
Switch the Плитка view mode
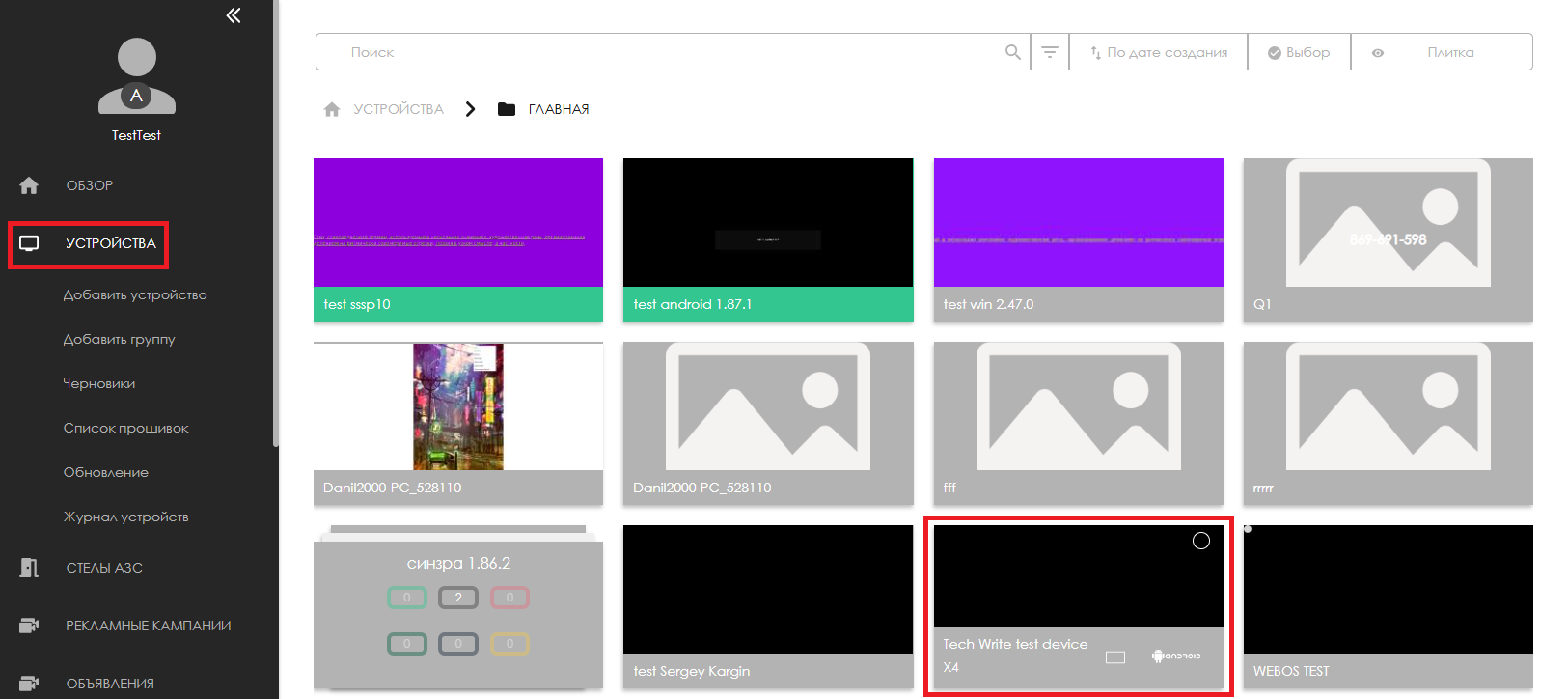point(1442,52)
